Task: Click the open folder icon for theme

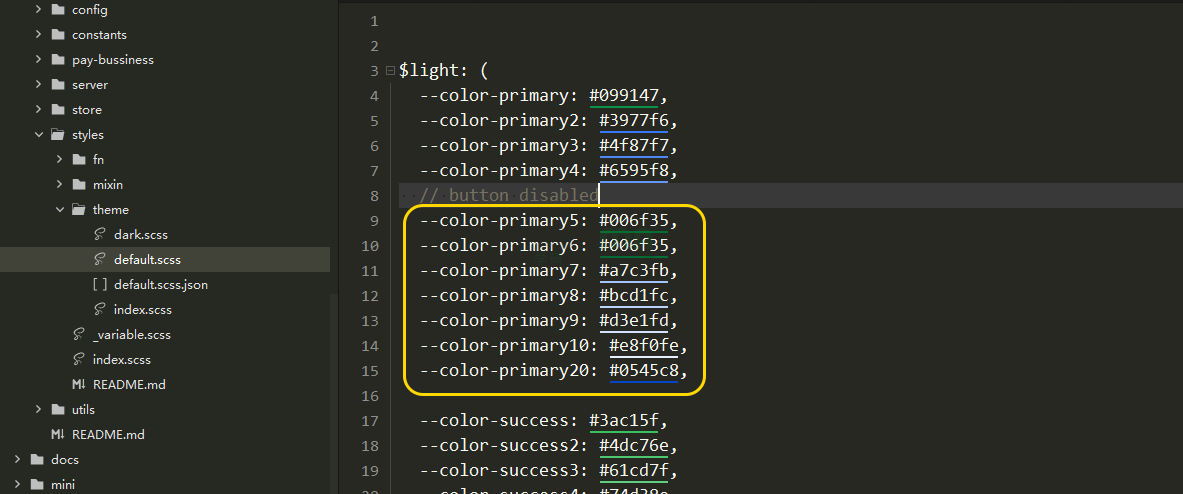Action: tap(78, 210)
